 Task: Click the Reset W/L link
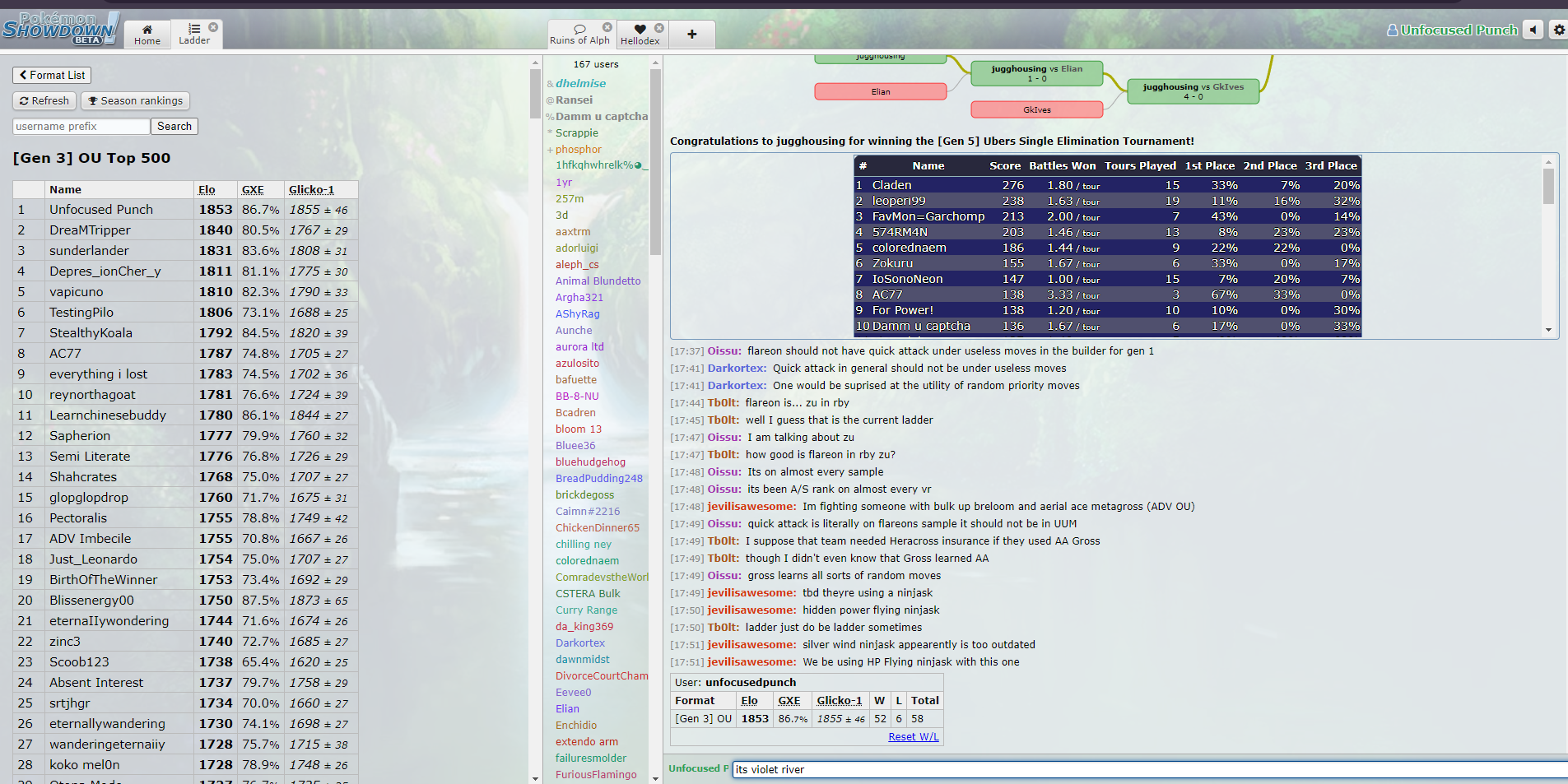[913, 736]
